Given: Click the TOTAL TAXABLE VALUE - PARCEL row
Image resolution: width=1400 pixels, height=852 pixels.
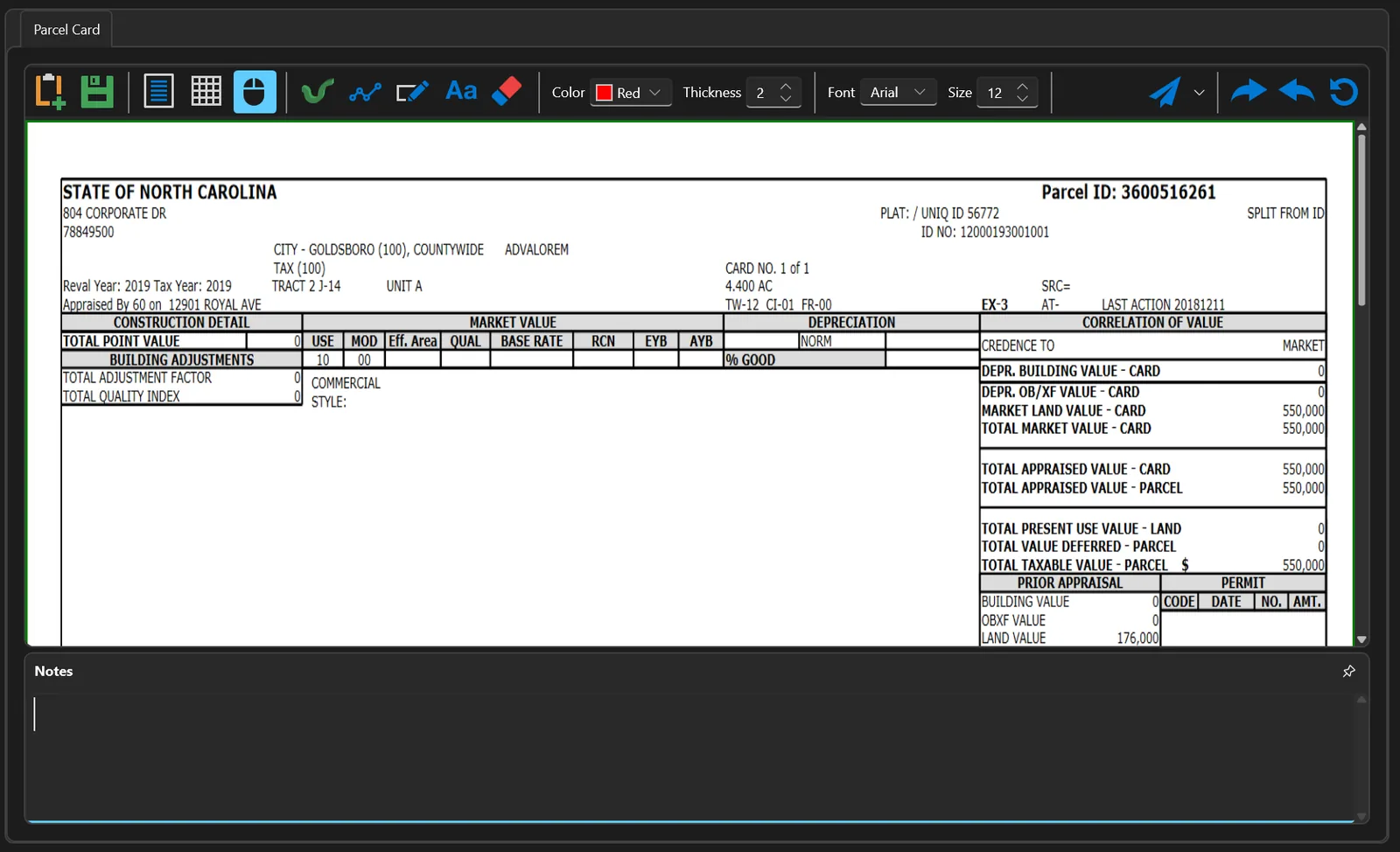Looking at the screenshot, I should [x=1152, y=565].
